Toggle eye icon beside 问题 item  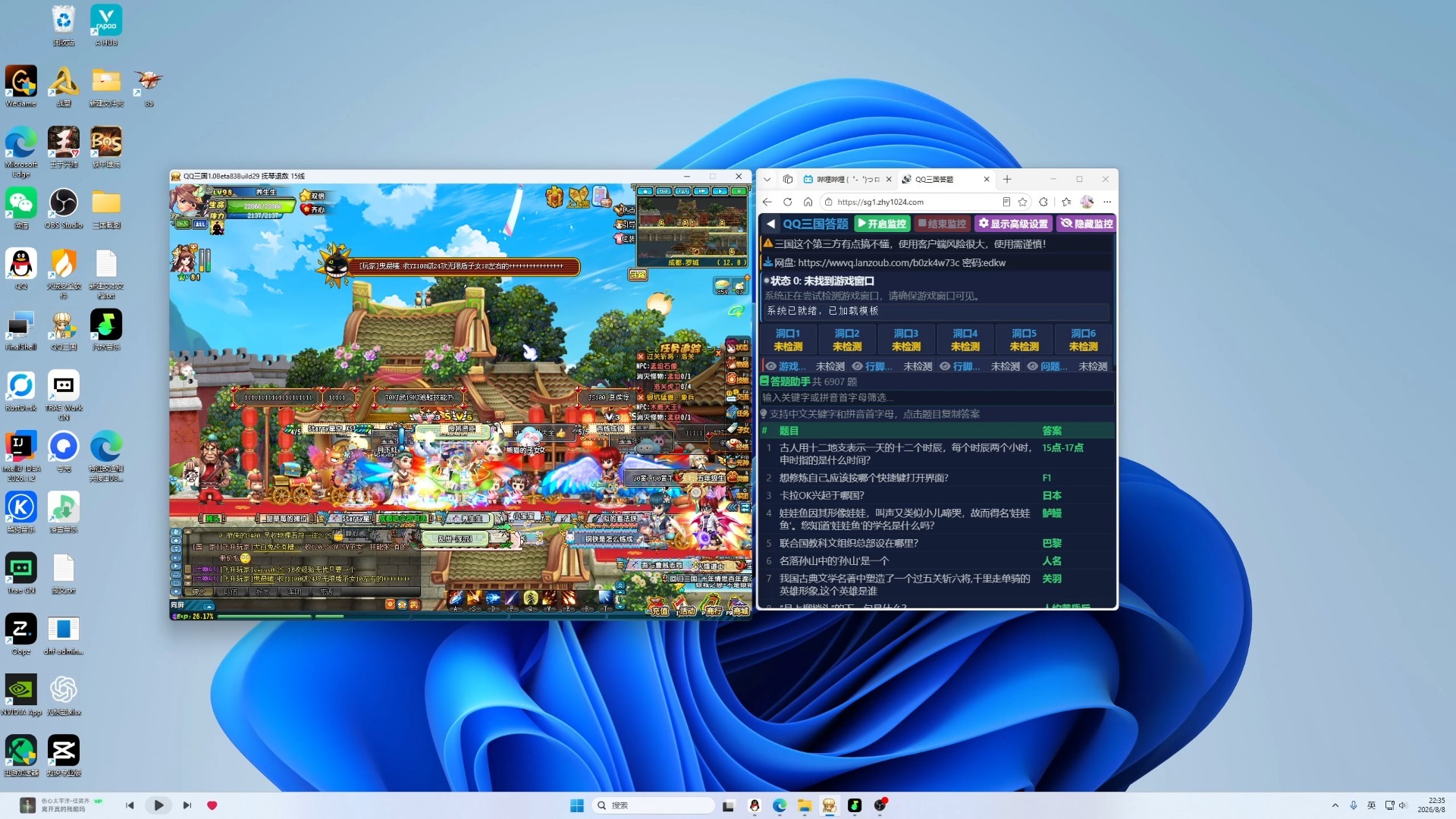1033,366
